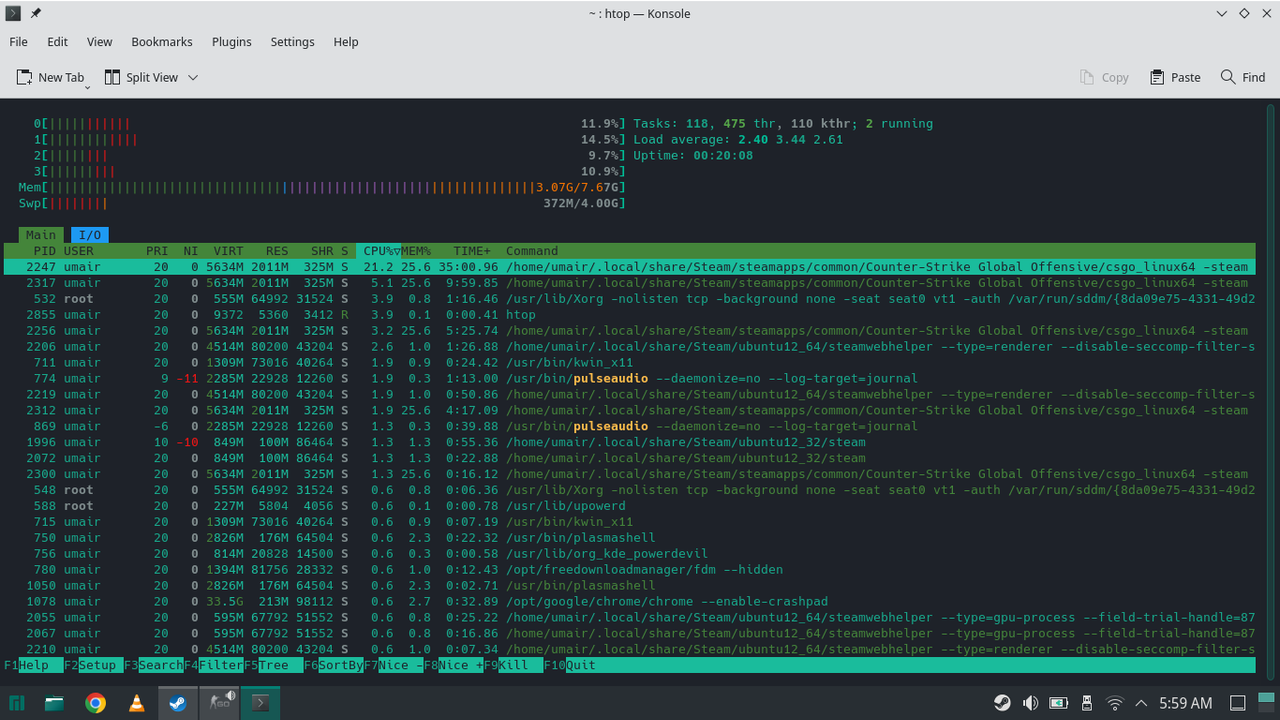Viewport: 1280px width, 720px height.
Task: Click F4 Filter in htop footer
Action: (213, 665)
